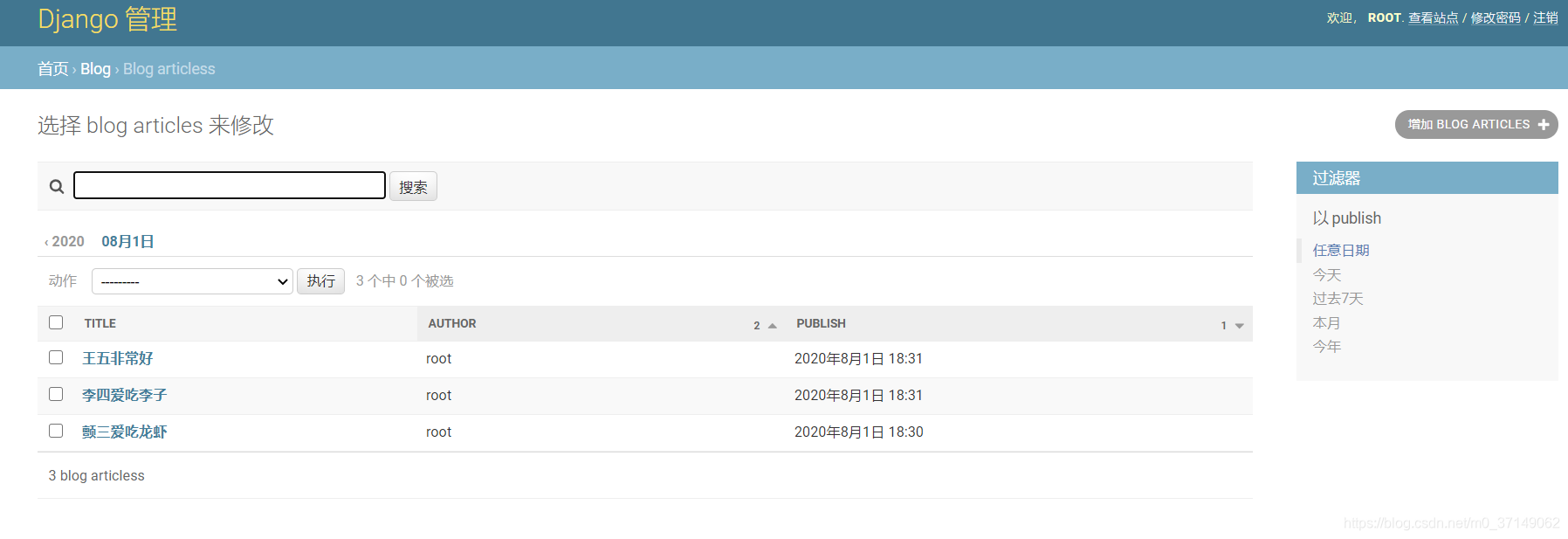Screen dimensions: 1568x539
Task: Select checkbox for 王五非常好 row
Action: click(56, 357)
